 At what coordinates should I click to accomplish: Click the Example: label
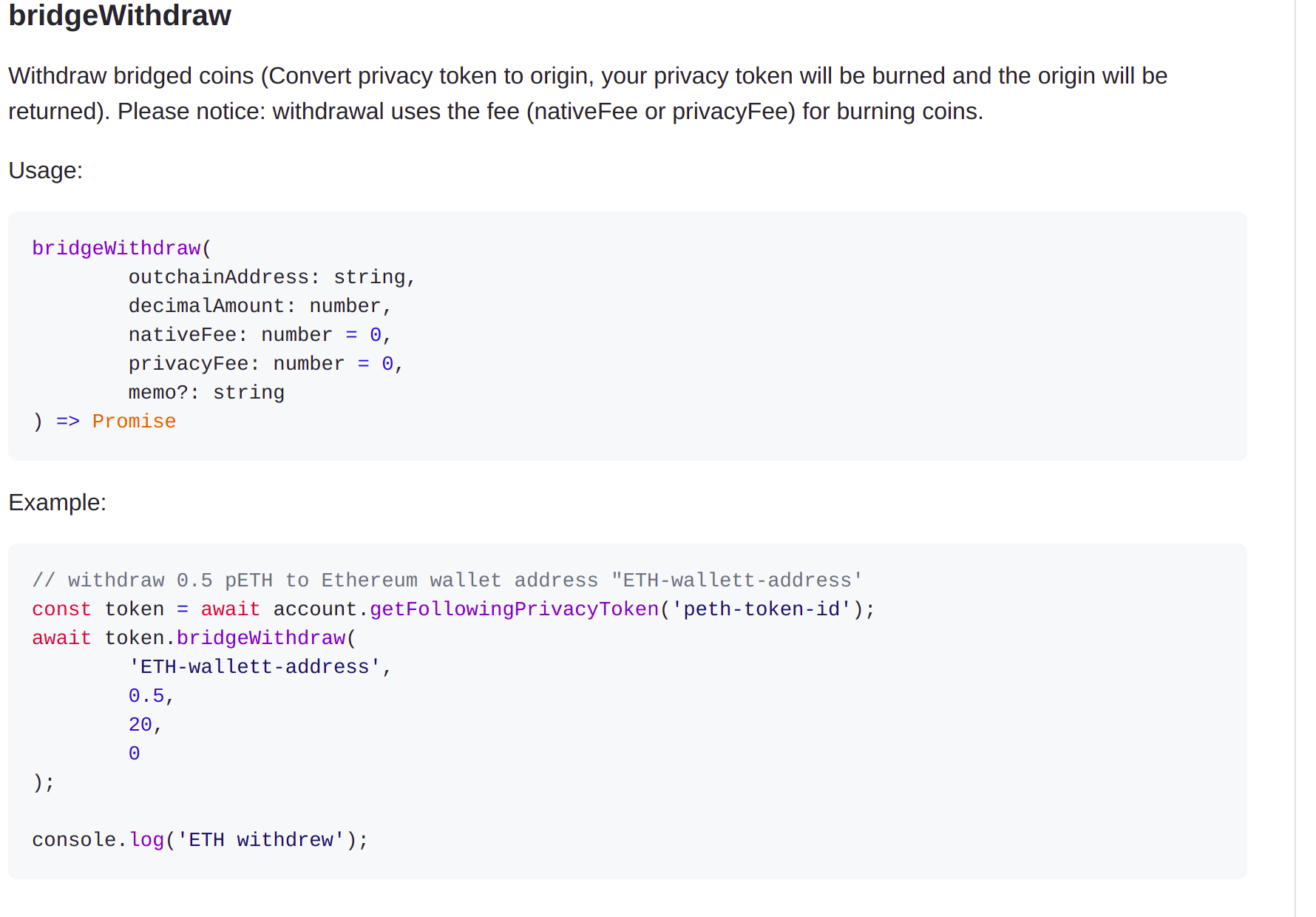58,503
